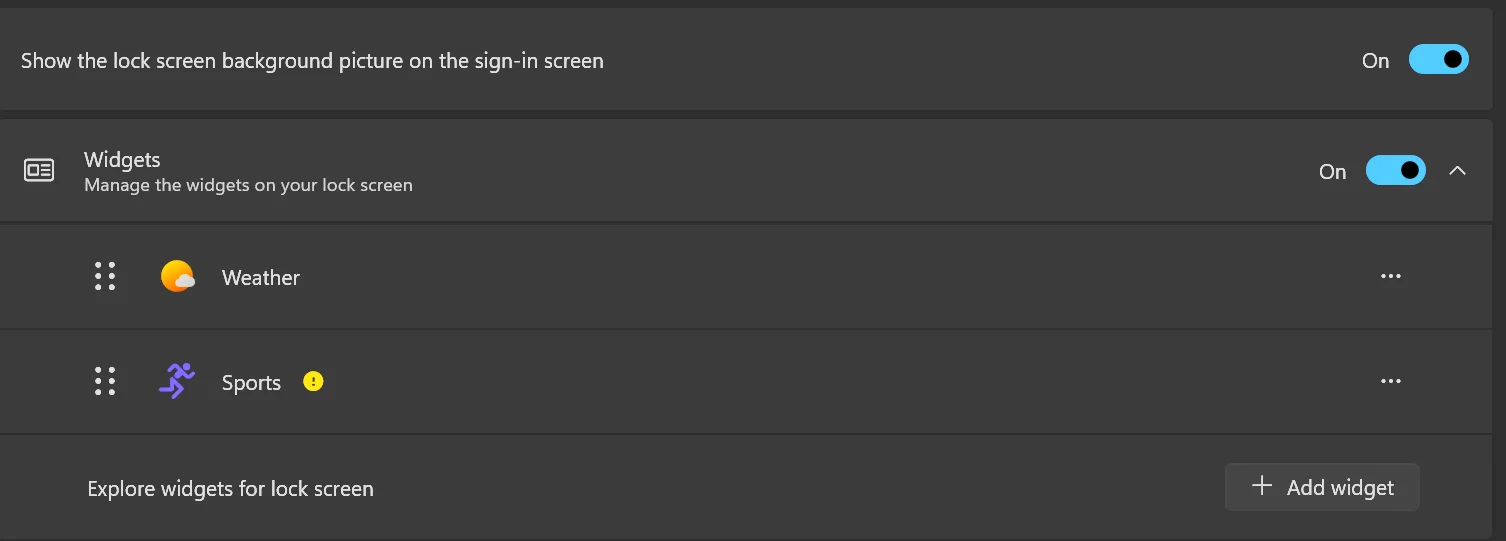Image resolution: width=1506 pixels, height=541 pixels.
Task: Click the Widgets section header title
Action: coord(122,160)
